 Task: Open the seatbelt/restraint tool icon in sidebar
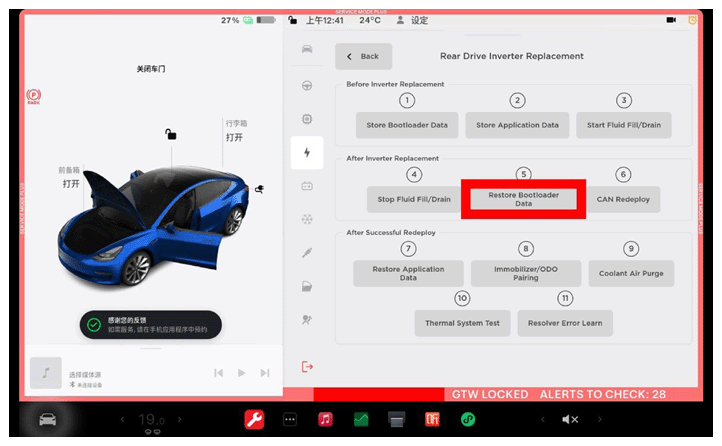click(x=307, y=253)
